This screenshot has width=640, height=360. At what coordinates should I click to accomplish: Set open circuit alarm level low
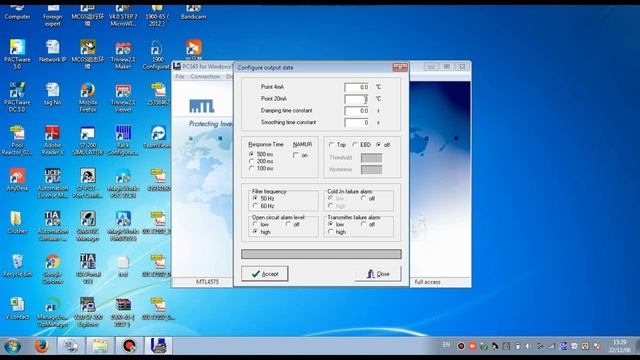point(256,224)
